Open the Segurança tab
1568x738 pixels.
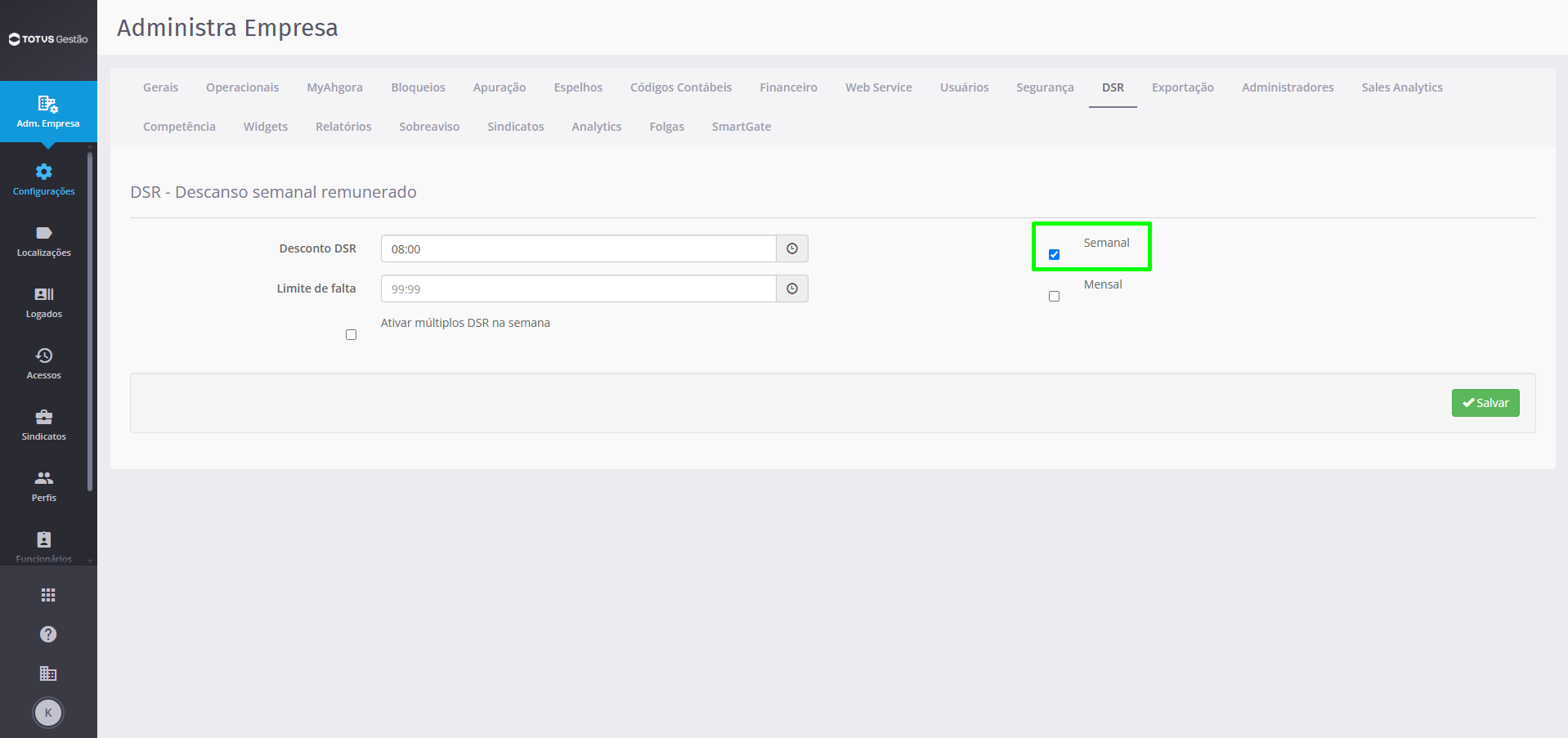pos(1045,87)
